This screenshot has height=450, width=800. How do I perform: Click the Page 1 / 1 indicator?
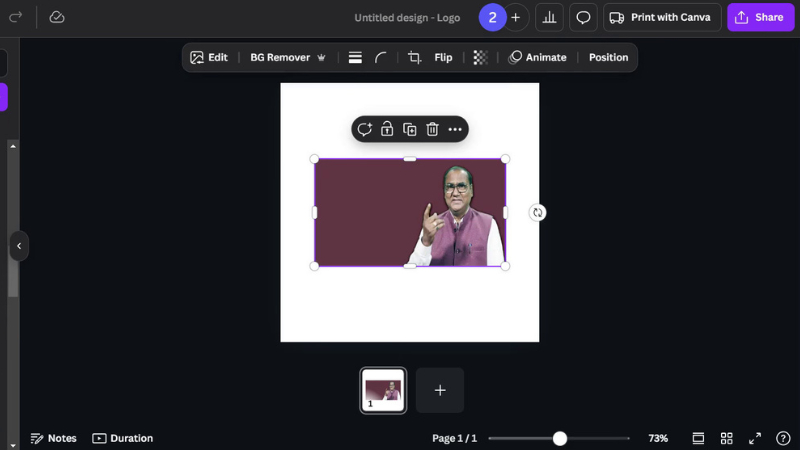click(x=454, y=438)
